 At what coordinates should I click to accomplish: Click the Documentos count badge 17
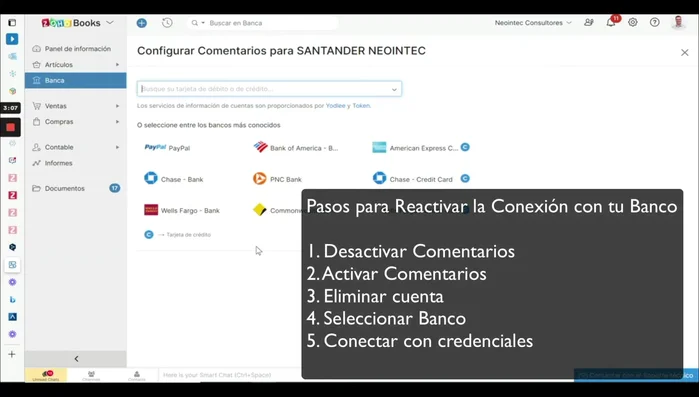(115, 188)
